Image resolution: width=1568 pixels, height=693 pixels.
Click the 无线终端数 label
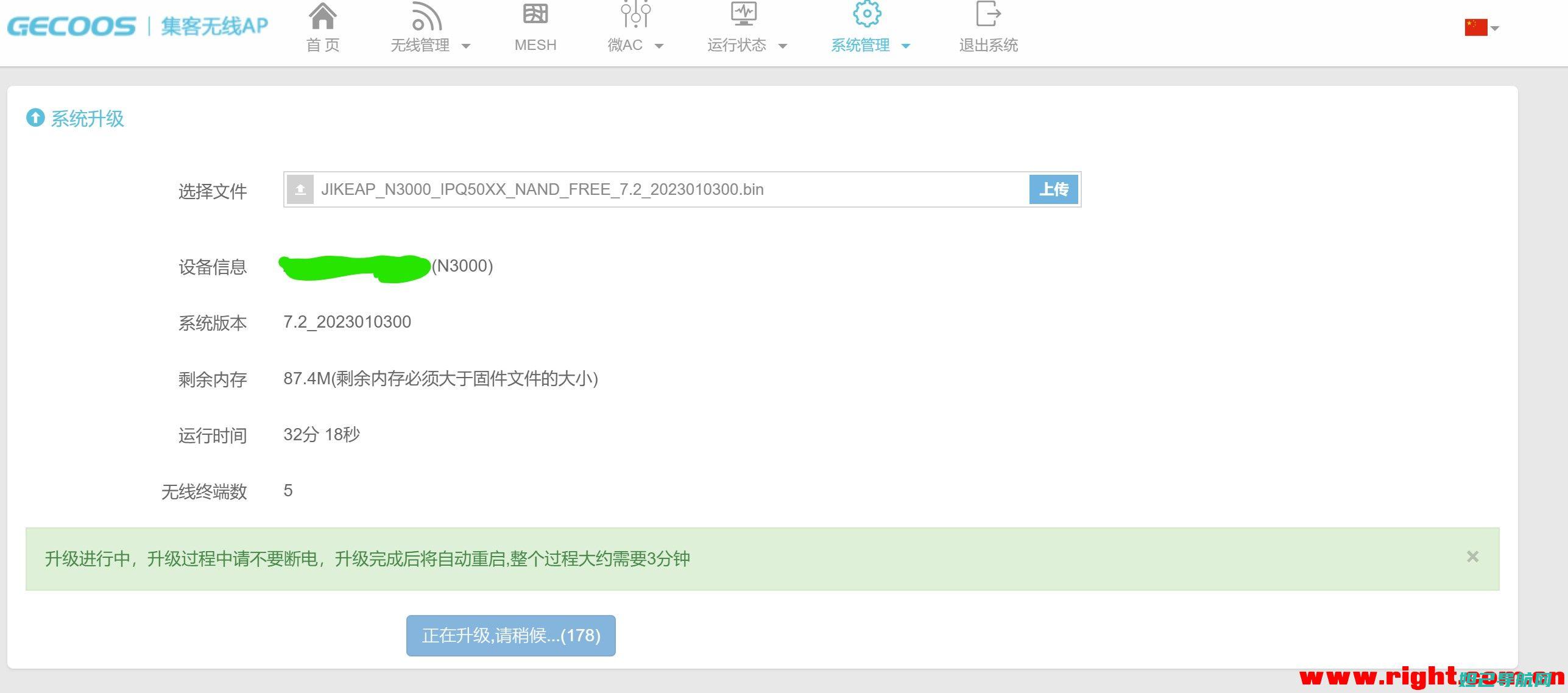point(204,491)
